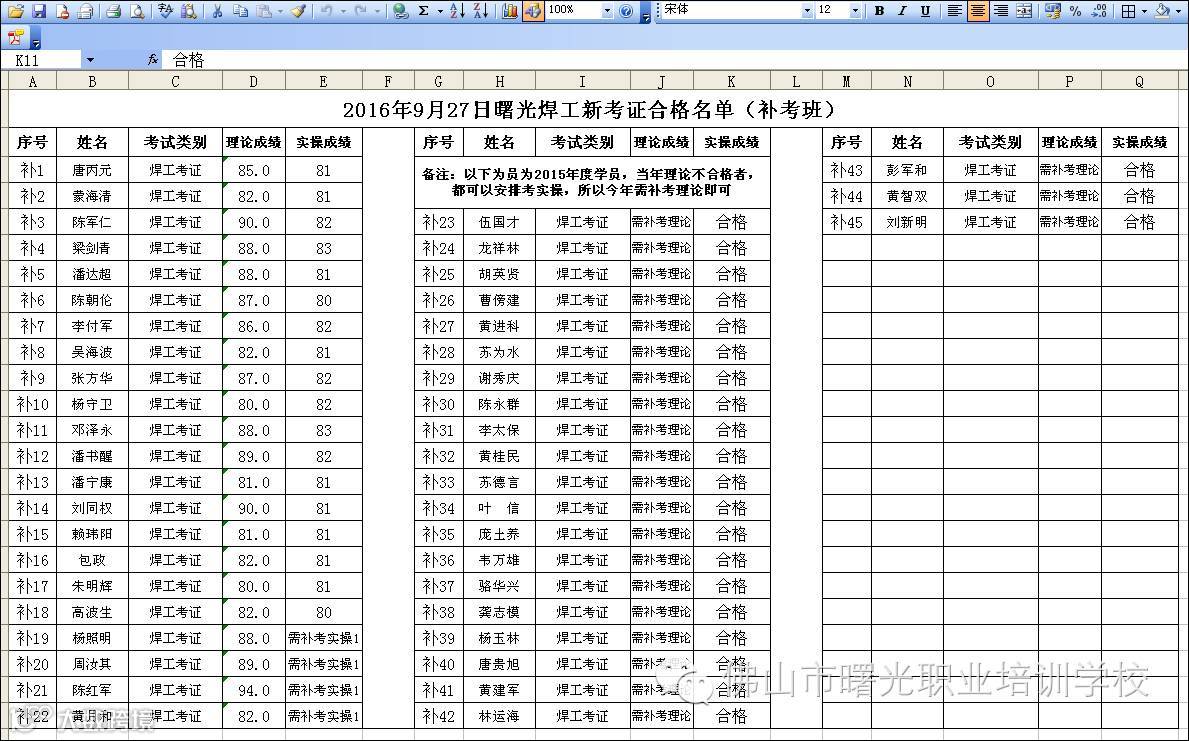Click the name cell 叶 信
Screen dimensions: 1189x741
pos(499,508)
